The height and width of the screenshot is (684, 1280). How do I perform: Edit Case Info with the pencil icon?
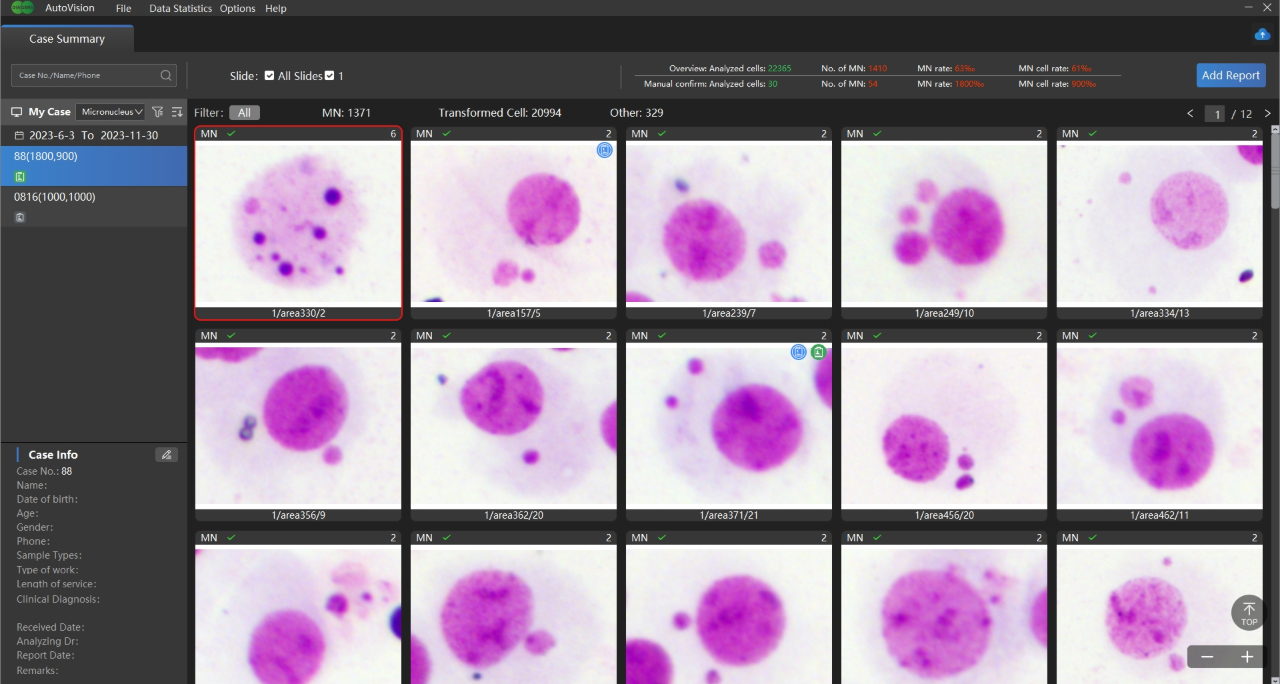167,455
